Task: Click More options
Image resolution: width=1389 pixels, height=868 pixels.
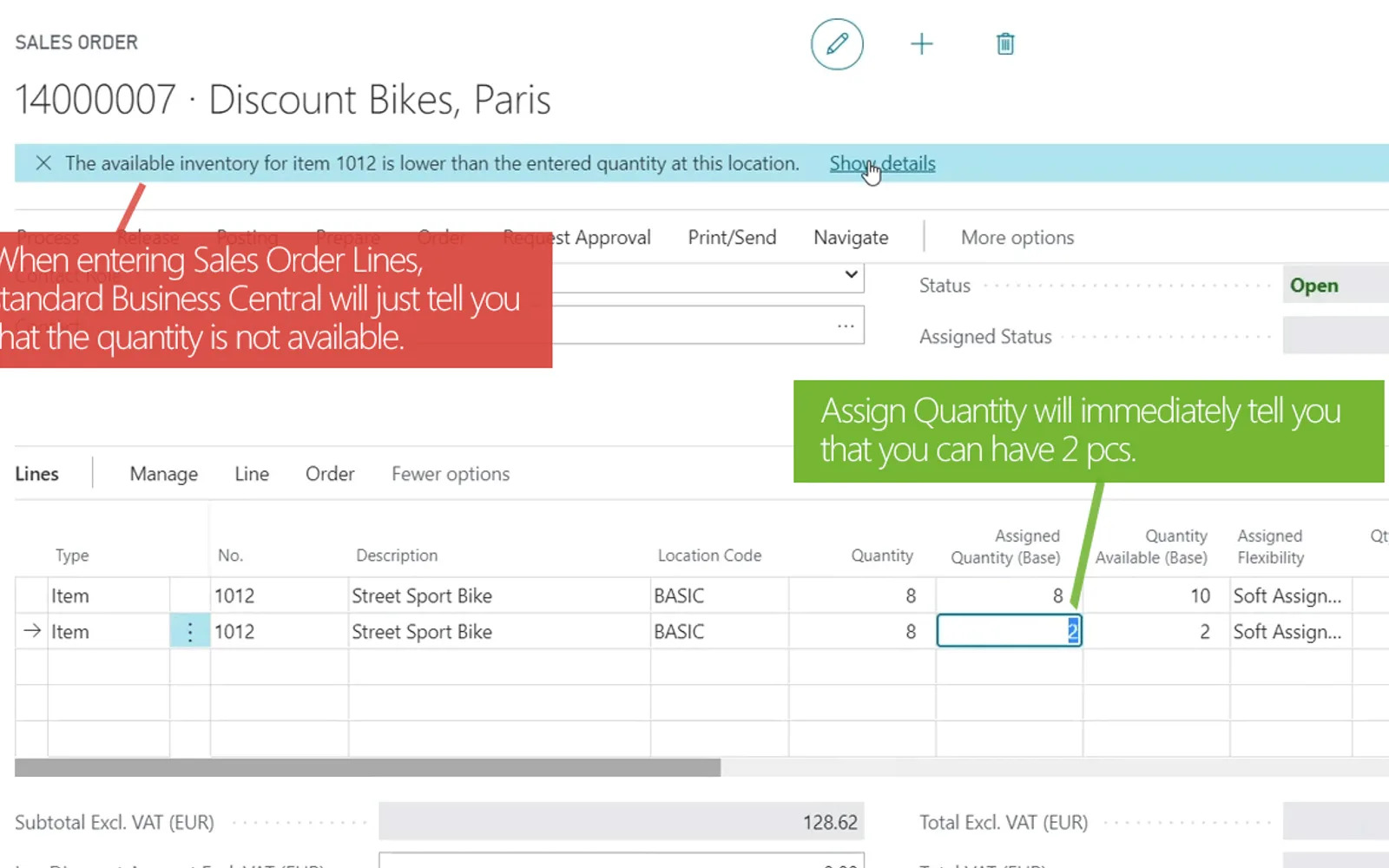Action: (1017, 238)
